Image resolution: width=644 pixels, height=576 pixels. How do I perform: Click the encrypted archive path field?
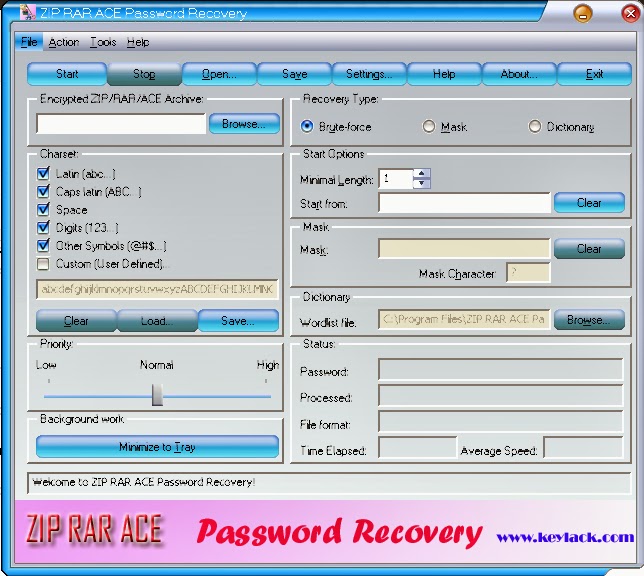click(121, 124)
